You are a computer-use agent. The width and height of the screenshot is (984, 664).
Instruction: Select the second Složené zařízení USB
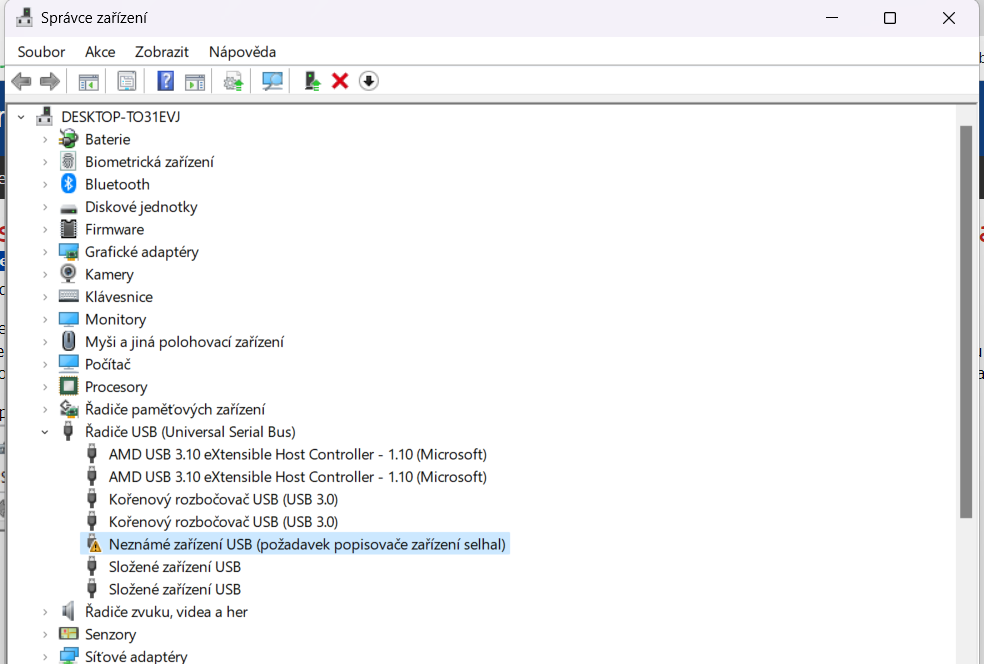[x=174, y=589]
